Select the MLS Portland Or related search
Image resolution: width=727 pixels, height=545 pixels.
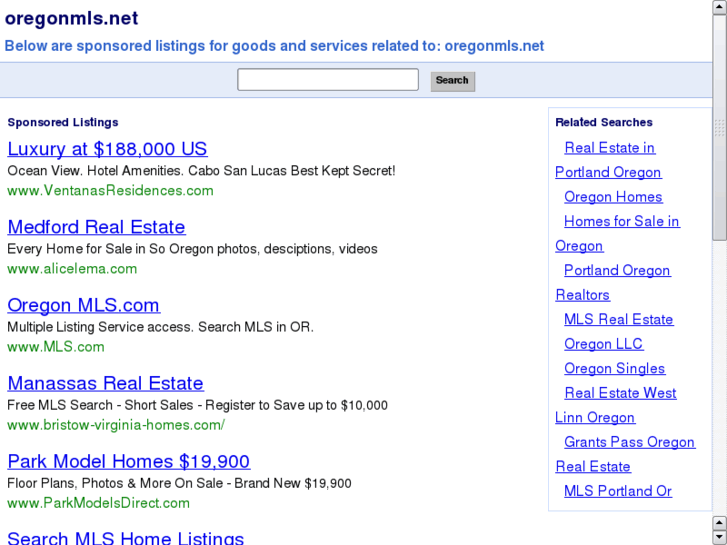pyautogui.click(x=618, y=491)
